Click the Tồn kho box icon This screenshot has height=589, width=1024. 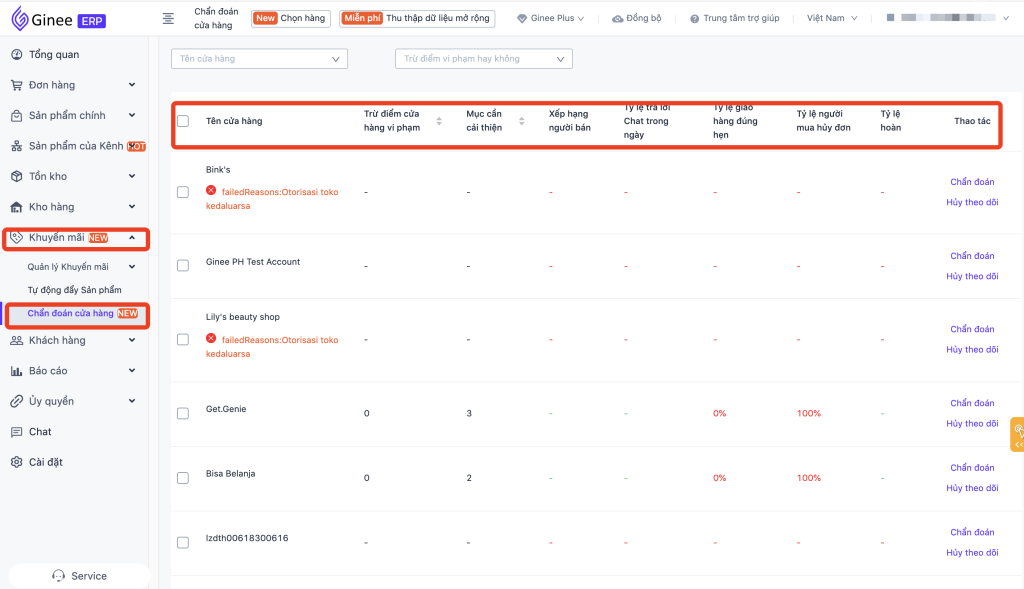(x=16, y=176)
